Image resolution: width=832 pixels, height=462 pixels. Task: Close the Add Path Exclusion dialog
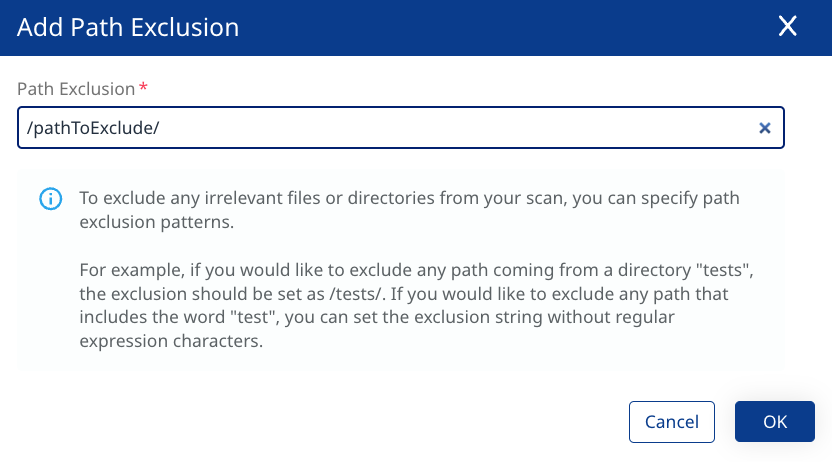pyautogui.click(x=788, y=27)
